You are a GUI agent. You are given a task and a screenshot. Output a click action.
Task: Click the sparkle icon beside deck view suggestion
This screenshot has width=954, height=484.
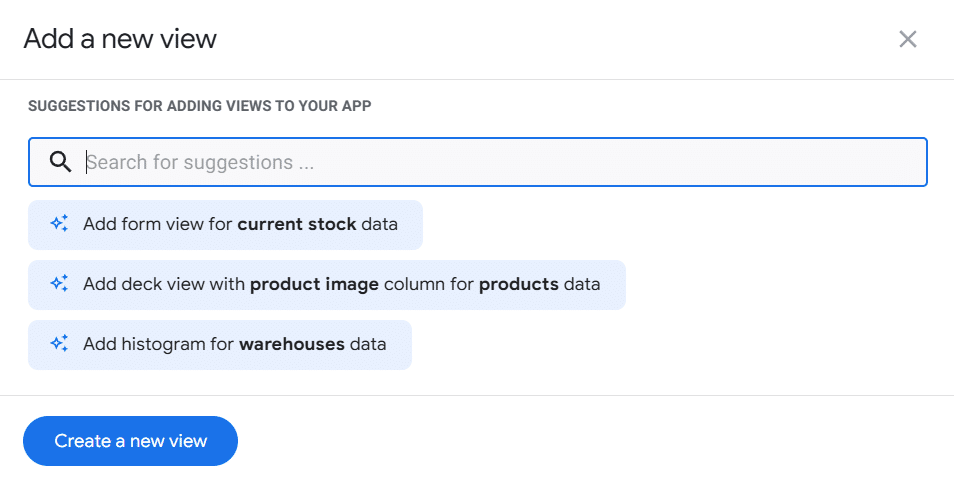point(59,284)
